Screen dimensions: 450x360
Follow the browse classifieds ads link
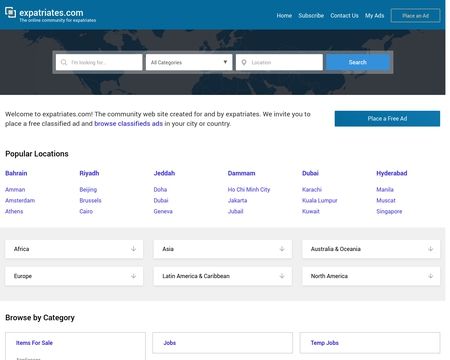pos(128,124)
